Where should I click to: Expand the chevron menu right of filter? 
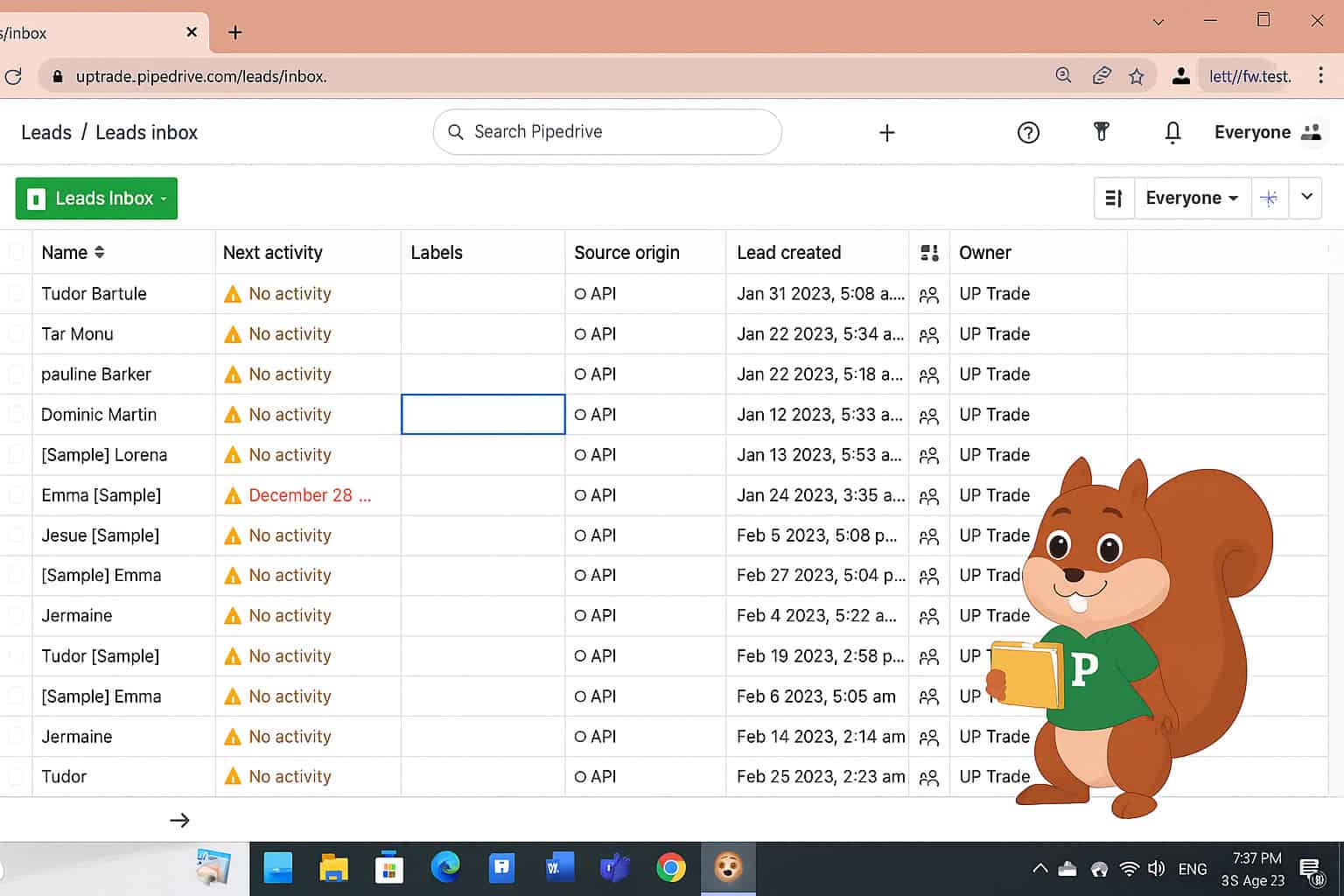tap(1305, 198)
